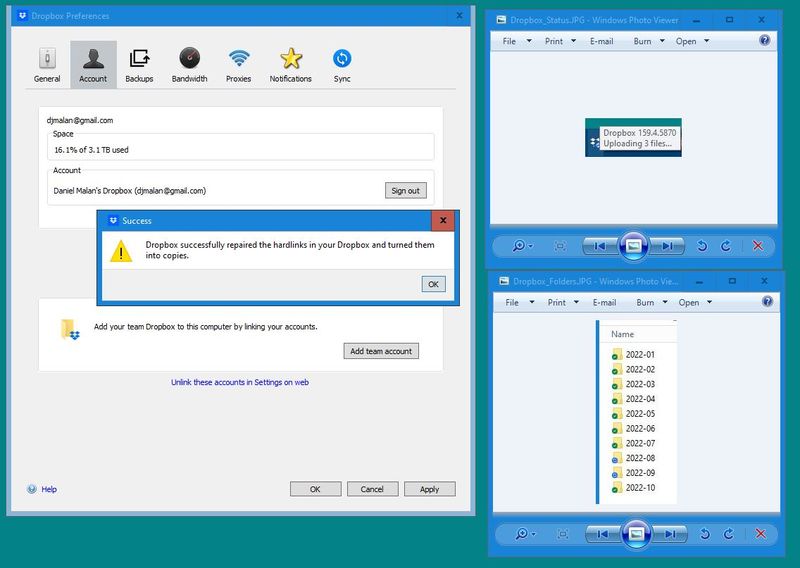Maximize the Dropbox_Folders photo viewer window
The height and width of the screenshot is (568, 800).
pos(732,281)
